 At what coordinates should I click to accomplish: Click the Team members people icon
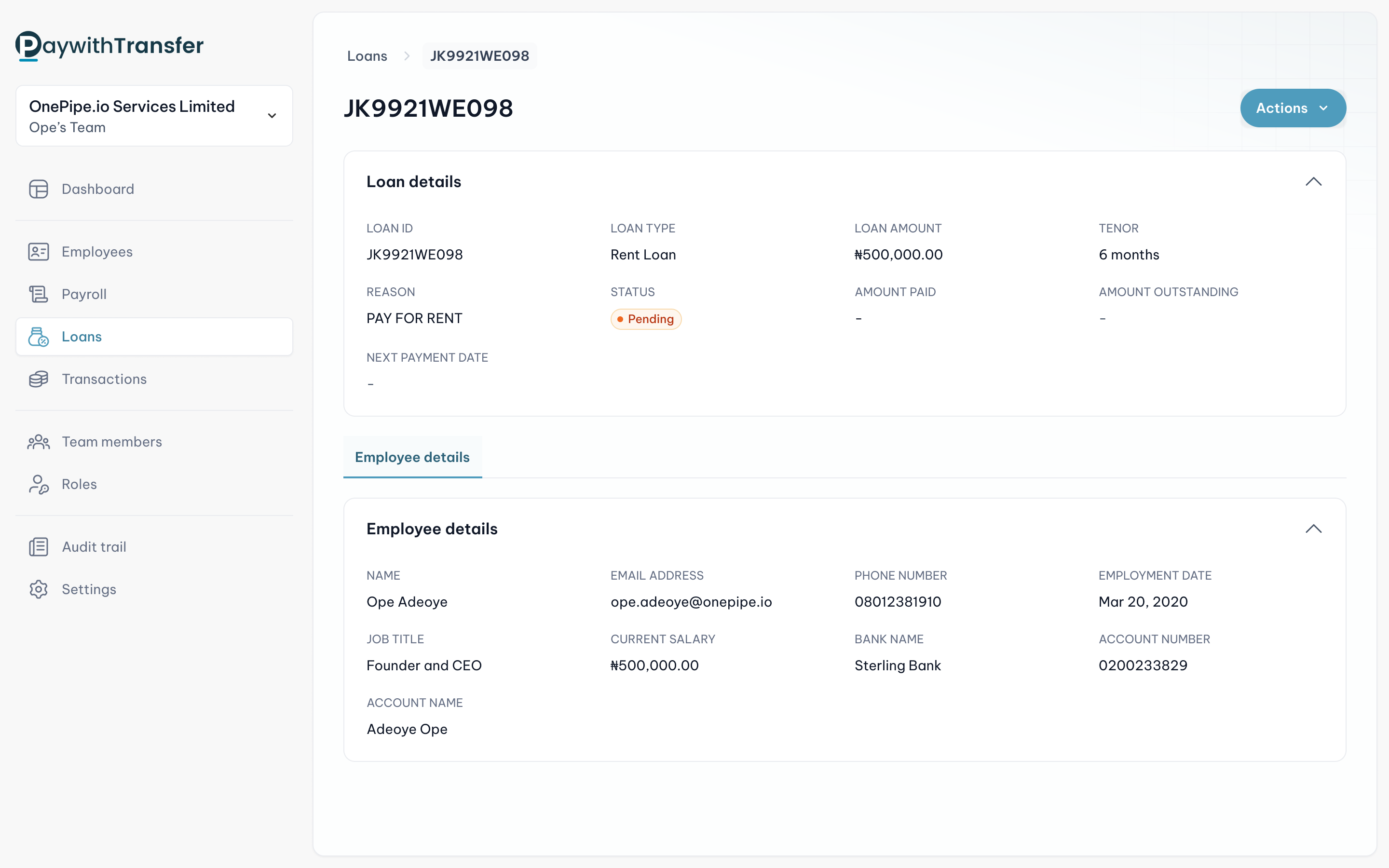39,441
